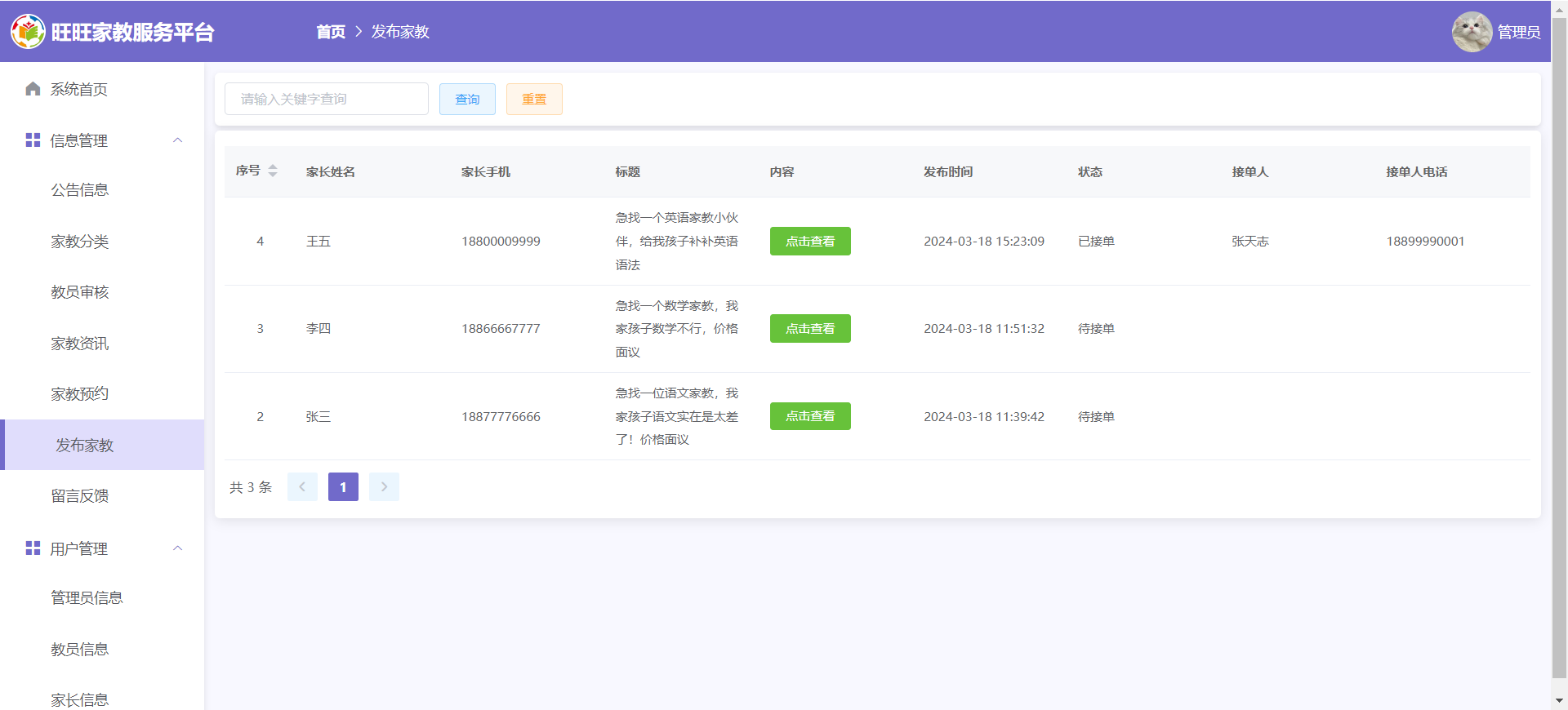Click the scrollbar down arrow
This screenshot has width=1568, height=710.
1559,700
